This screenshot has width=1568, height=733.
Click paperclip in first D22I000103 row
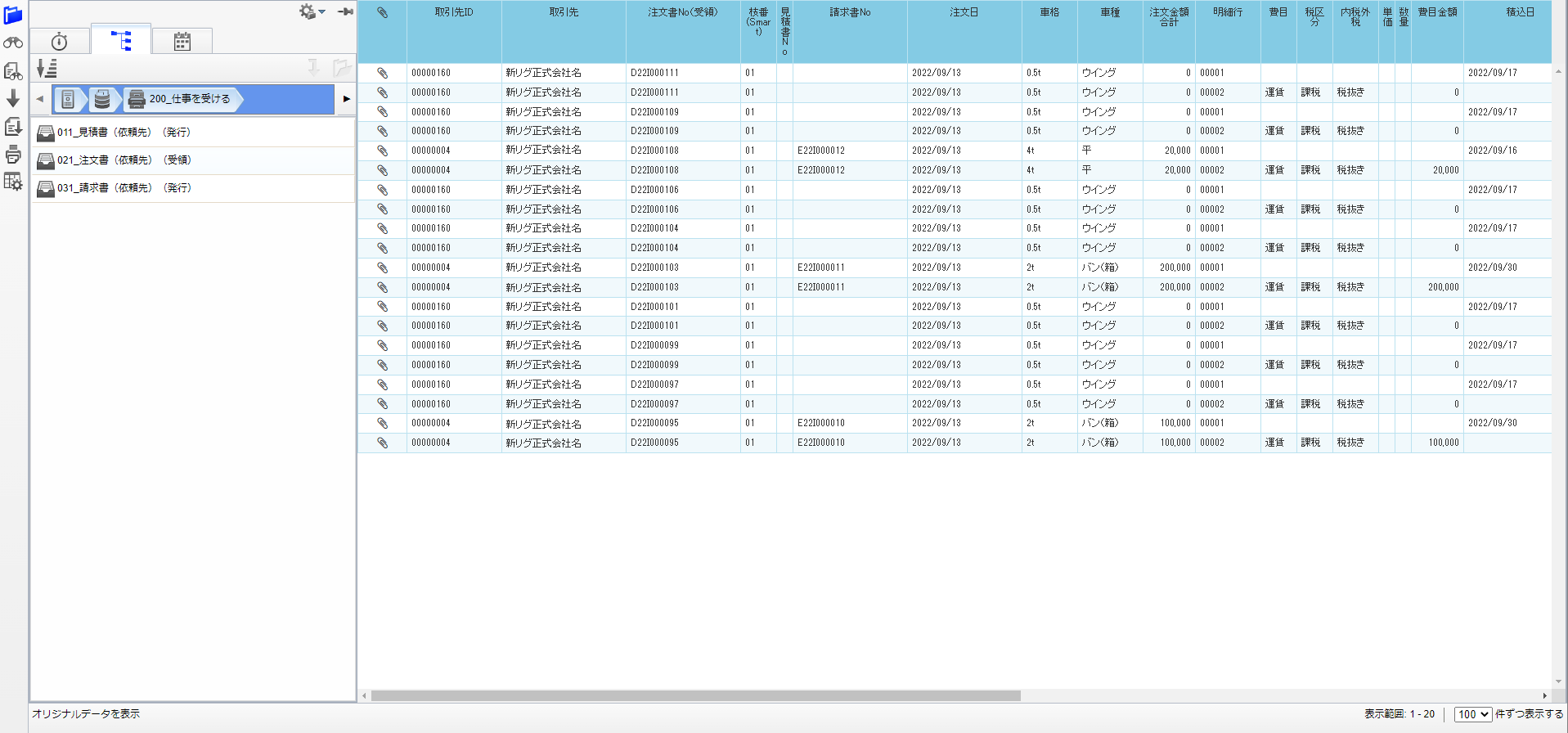coord(382,268)
